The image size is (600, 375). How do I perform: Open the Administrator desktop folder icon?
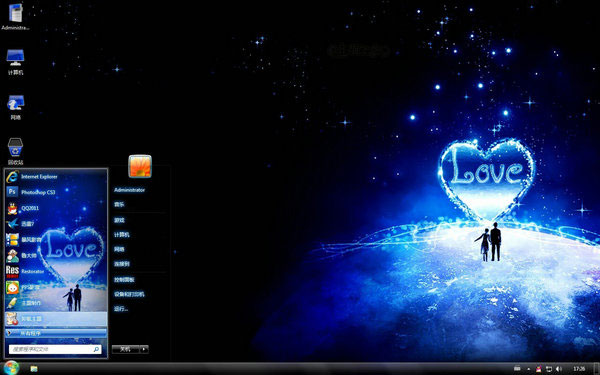coord(15,16)
